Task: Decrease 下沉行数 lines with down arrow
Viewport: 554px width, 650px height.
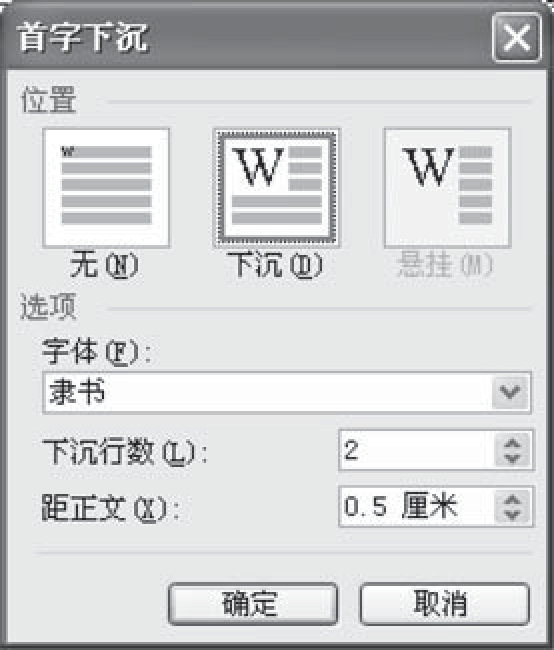Action: coord(513,459)
